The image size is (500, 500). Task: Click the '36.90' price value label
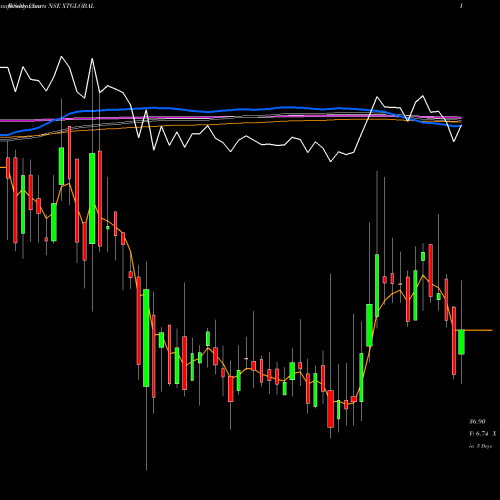click(477, 422)
